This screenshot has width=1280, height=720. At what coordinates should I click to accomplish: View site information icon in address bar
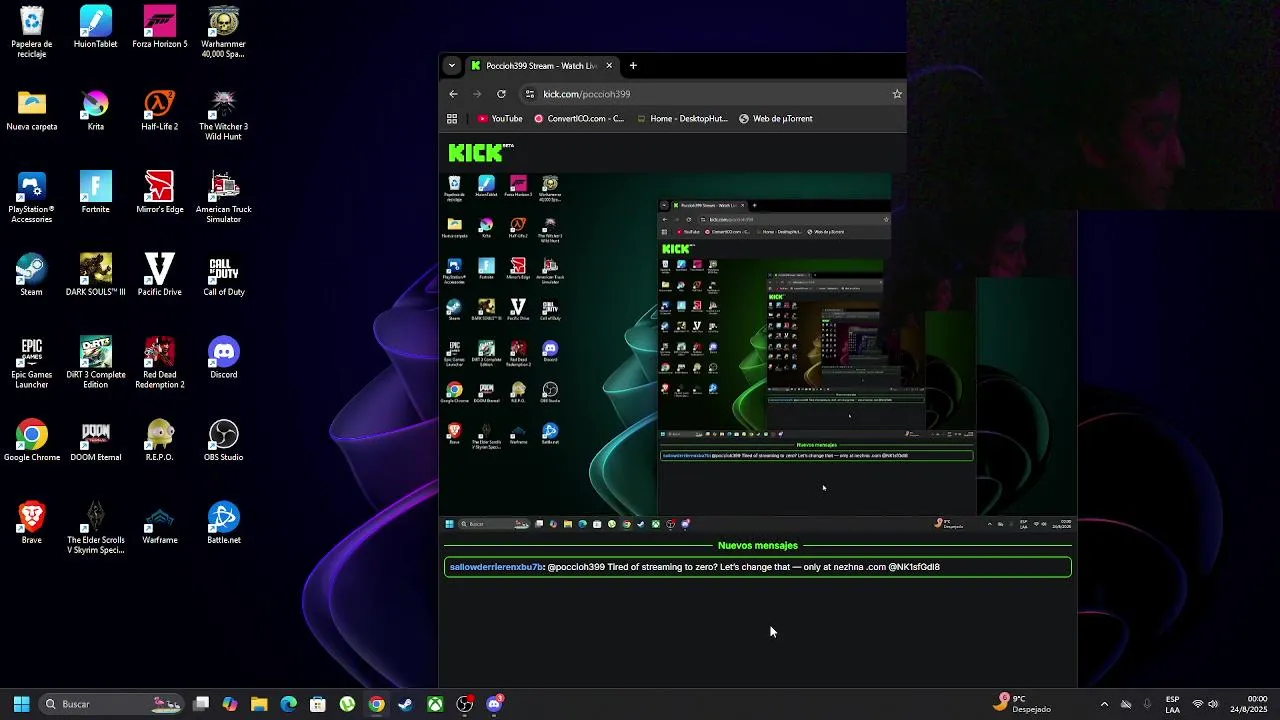pos(529,94)
